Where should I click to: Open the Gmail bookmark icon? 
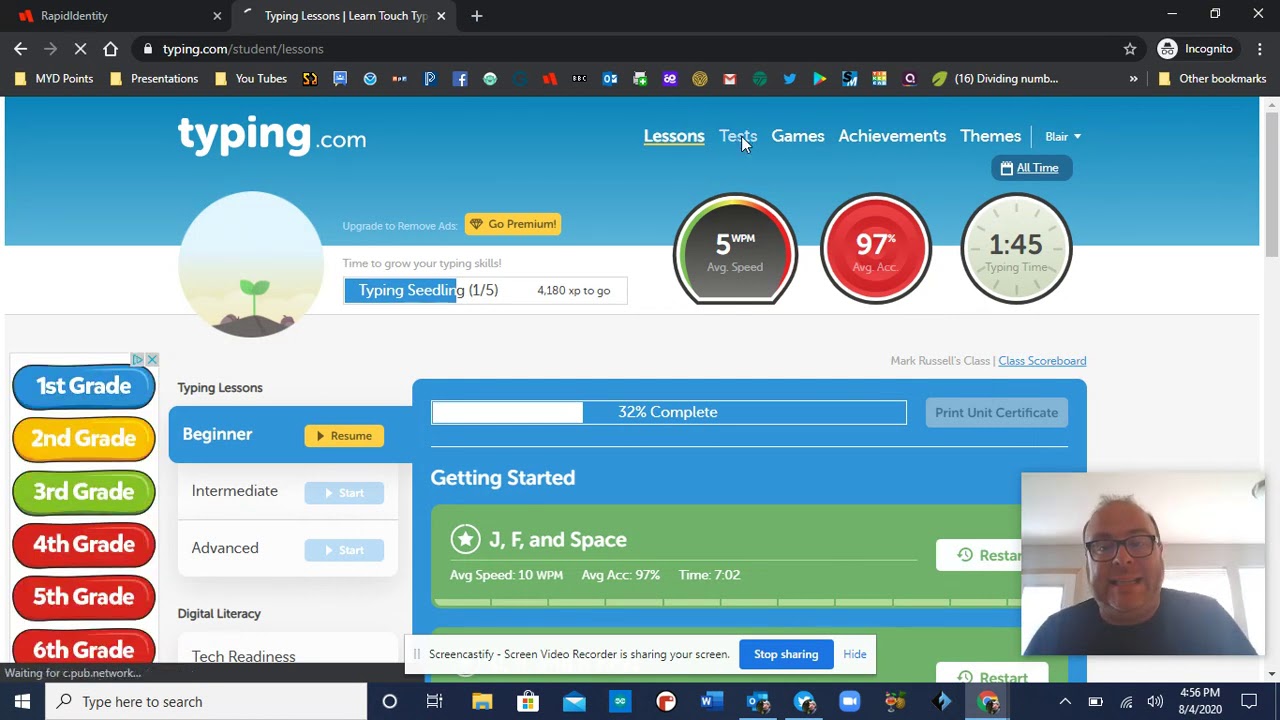coord(729,79)
